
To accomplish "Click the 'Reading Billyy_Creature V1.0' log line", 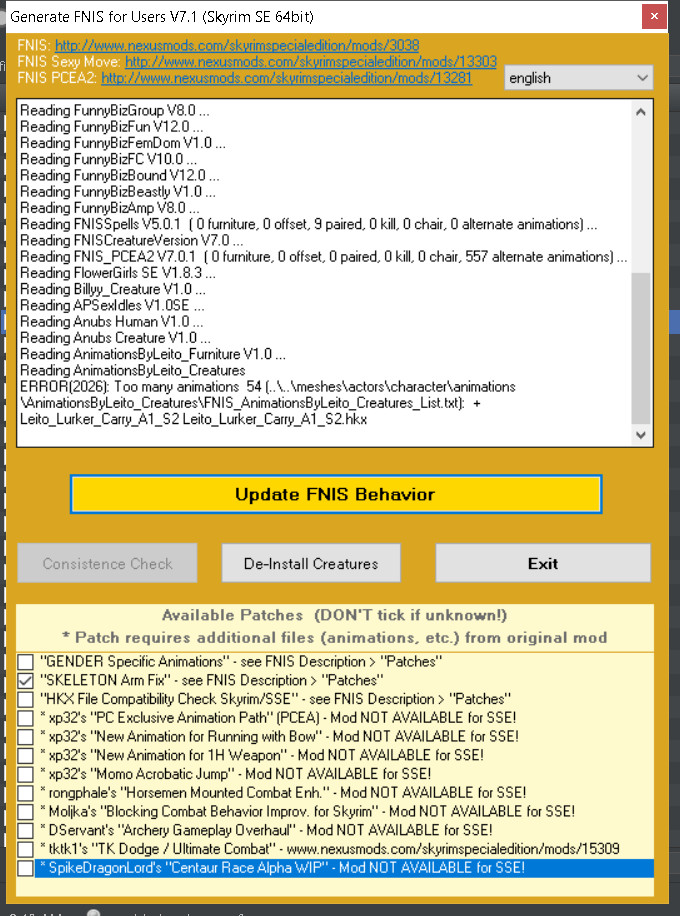I will coord(113,289).
